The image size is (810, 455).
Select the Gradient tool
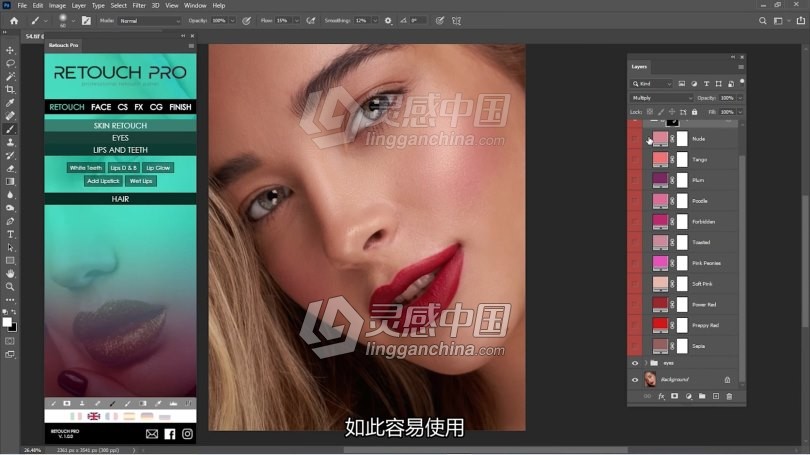point(10,182)
